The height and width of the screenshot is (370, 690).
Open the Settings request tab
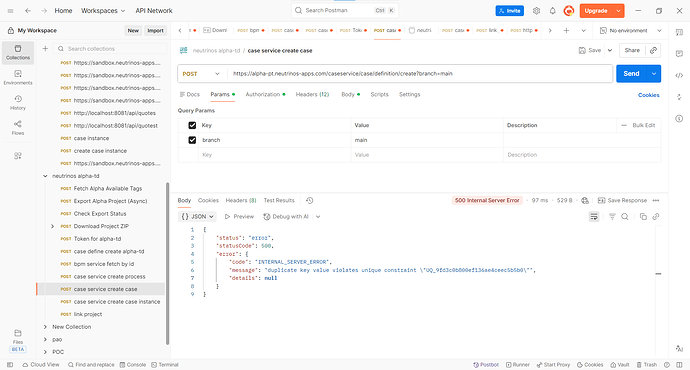tap(409, 95)
